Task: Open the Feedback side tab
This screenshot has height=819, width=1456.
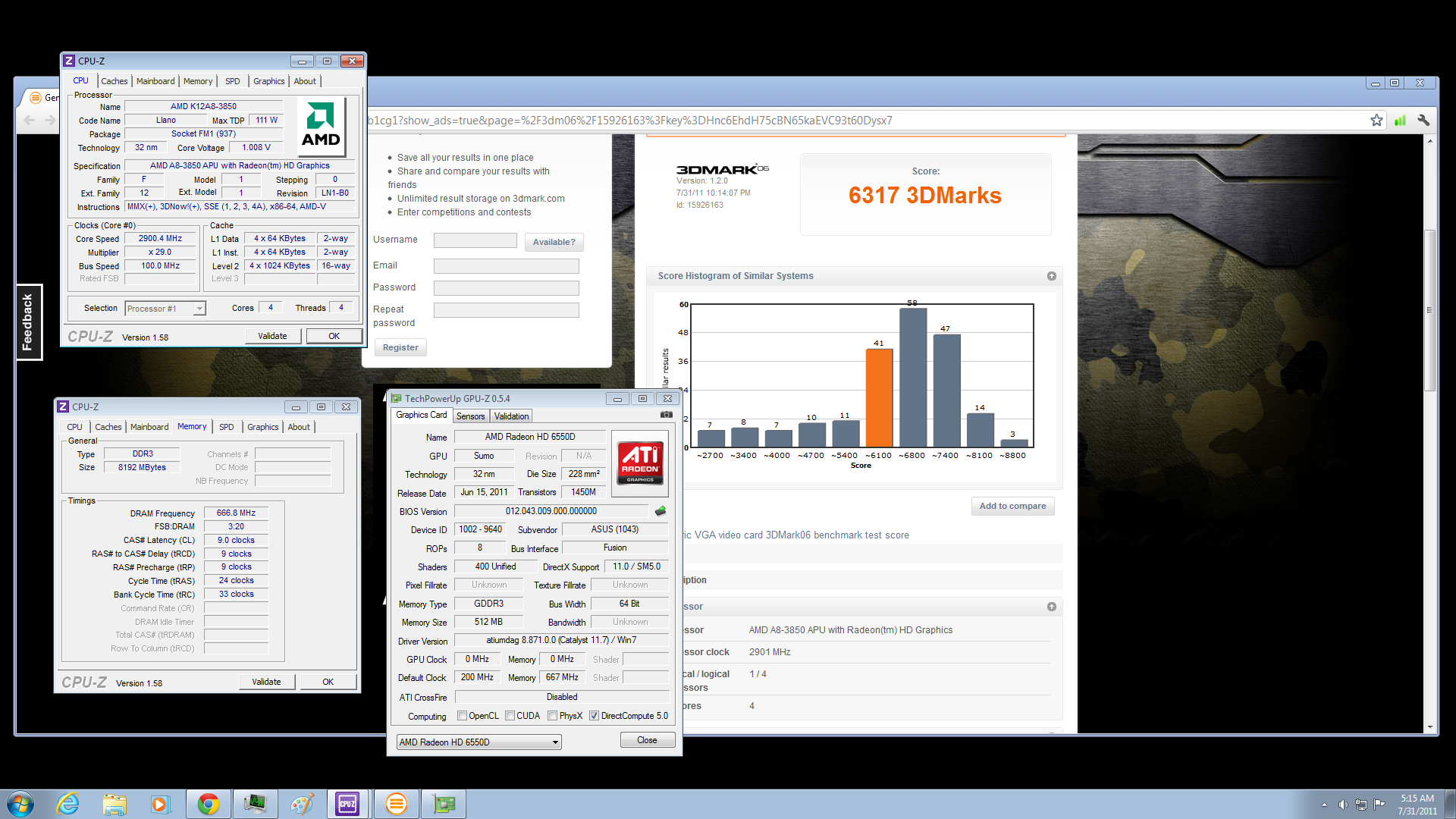Action: coord(29,322)
